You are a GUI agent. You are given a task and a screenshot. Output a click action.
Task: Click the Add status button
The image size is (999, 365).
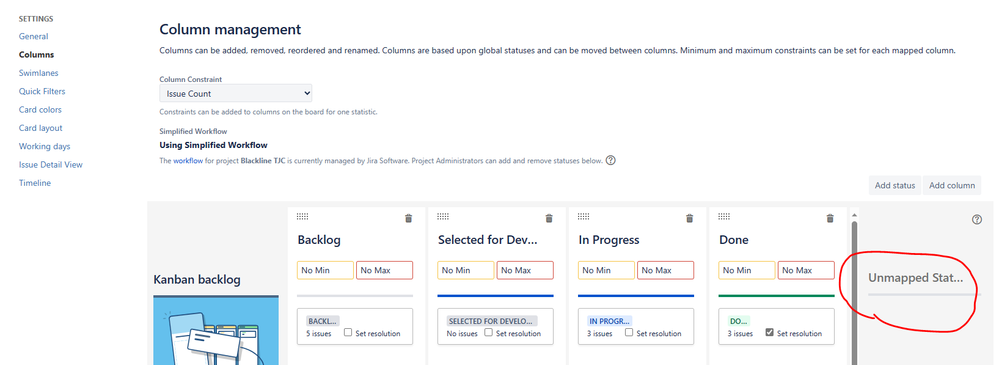click(x=895, y=185)
